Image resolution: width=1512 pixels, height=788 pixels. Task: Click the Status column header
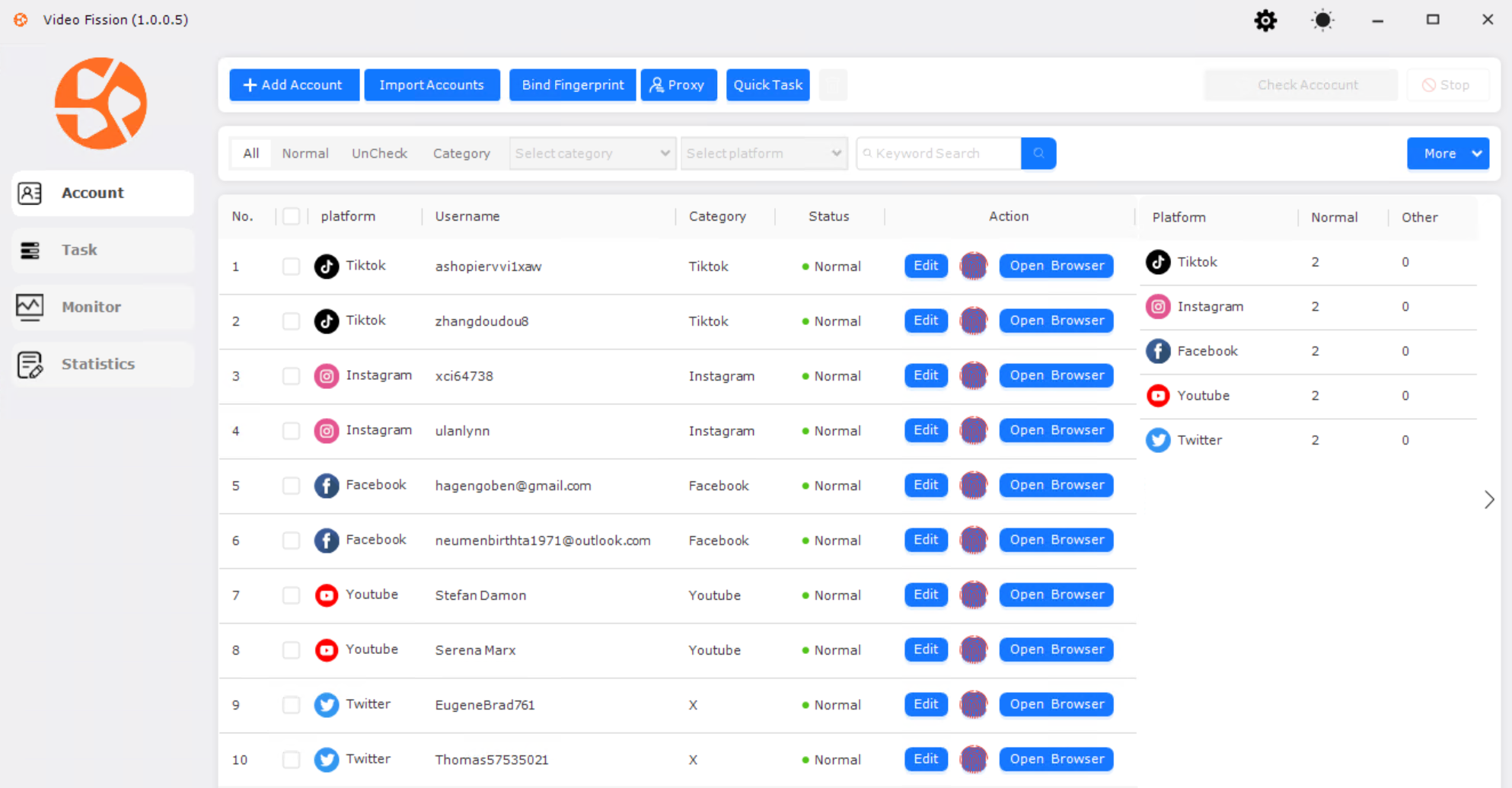[x=828, y=216]
